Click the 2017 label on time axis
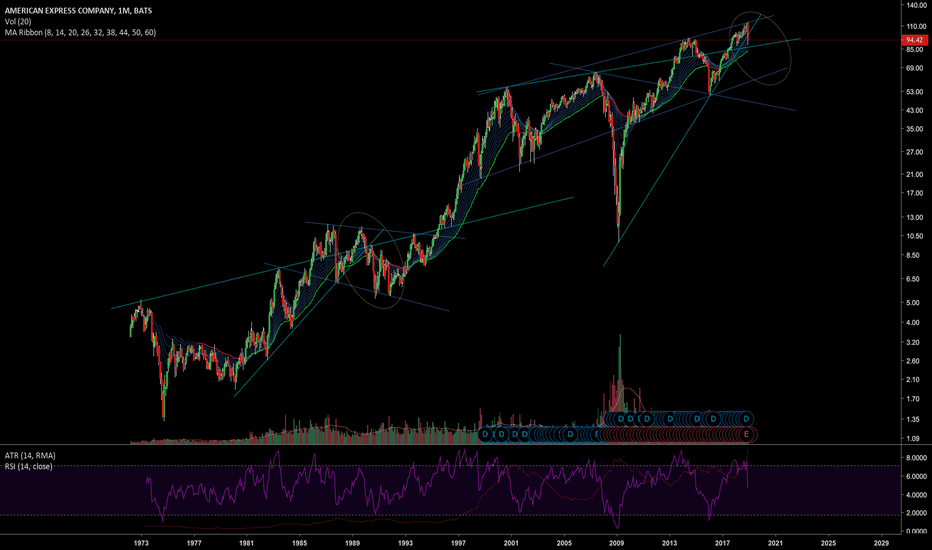 pos(722,543)
